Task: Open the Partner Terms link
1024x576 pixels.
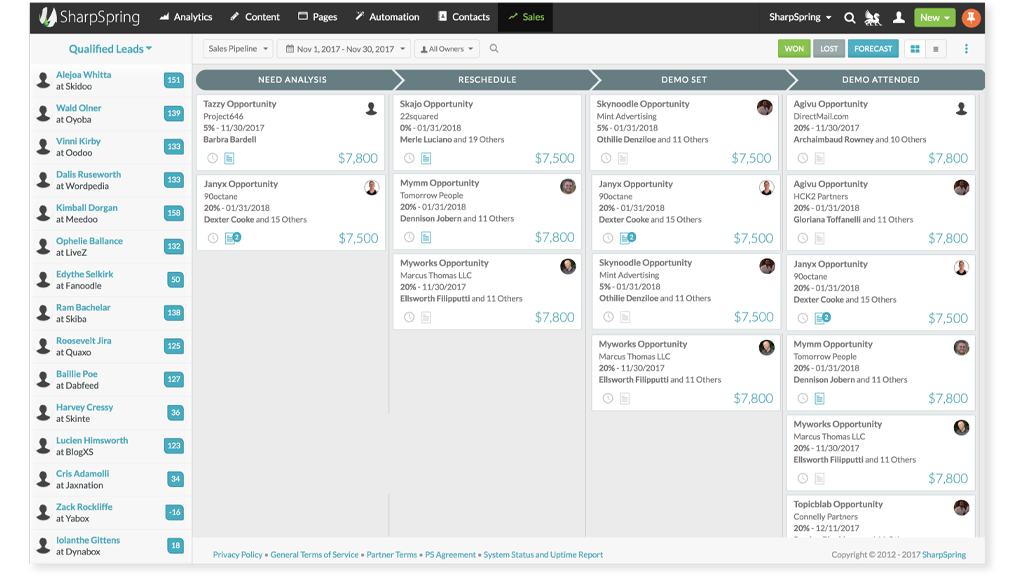Action: click(391, 554)
